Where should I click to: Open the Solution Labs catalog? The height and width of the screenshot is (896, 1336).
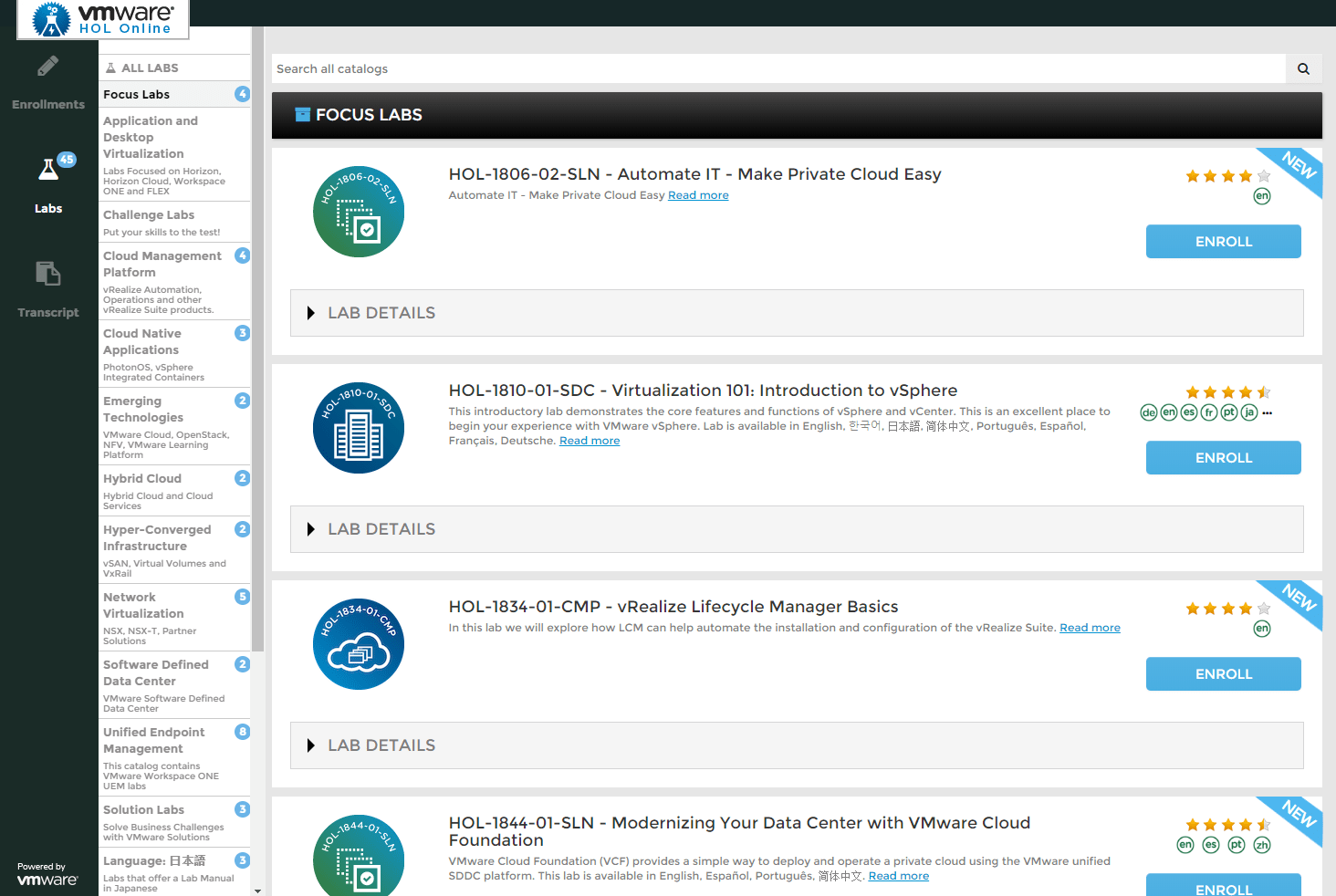(174, 821)
